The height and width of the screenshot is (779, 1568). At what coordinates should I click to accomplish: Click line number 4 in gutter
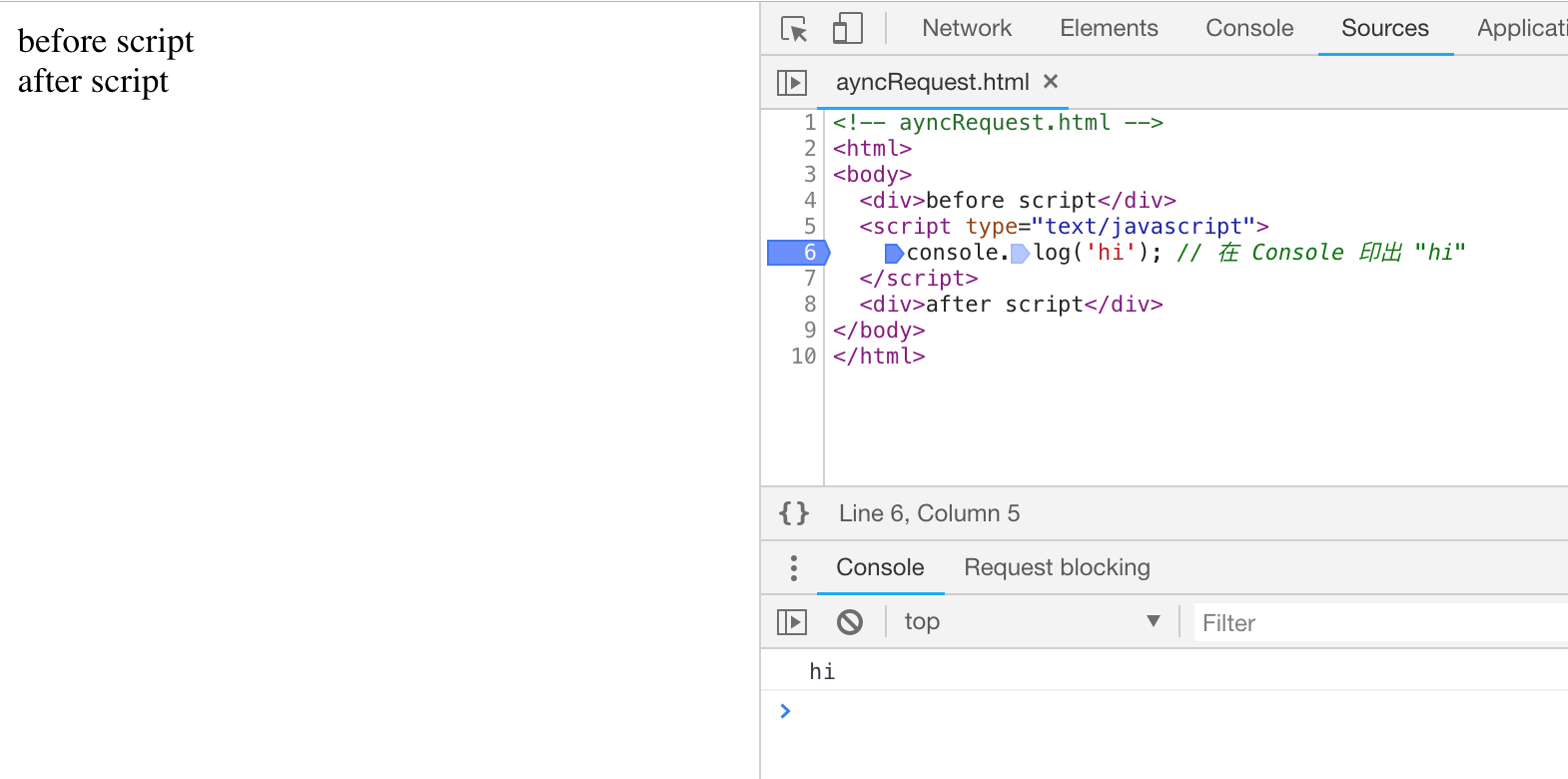point(810,201)
